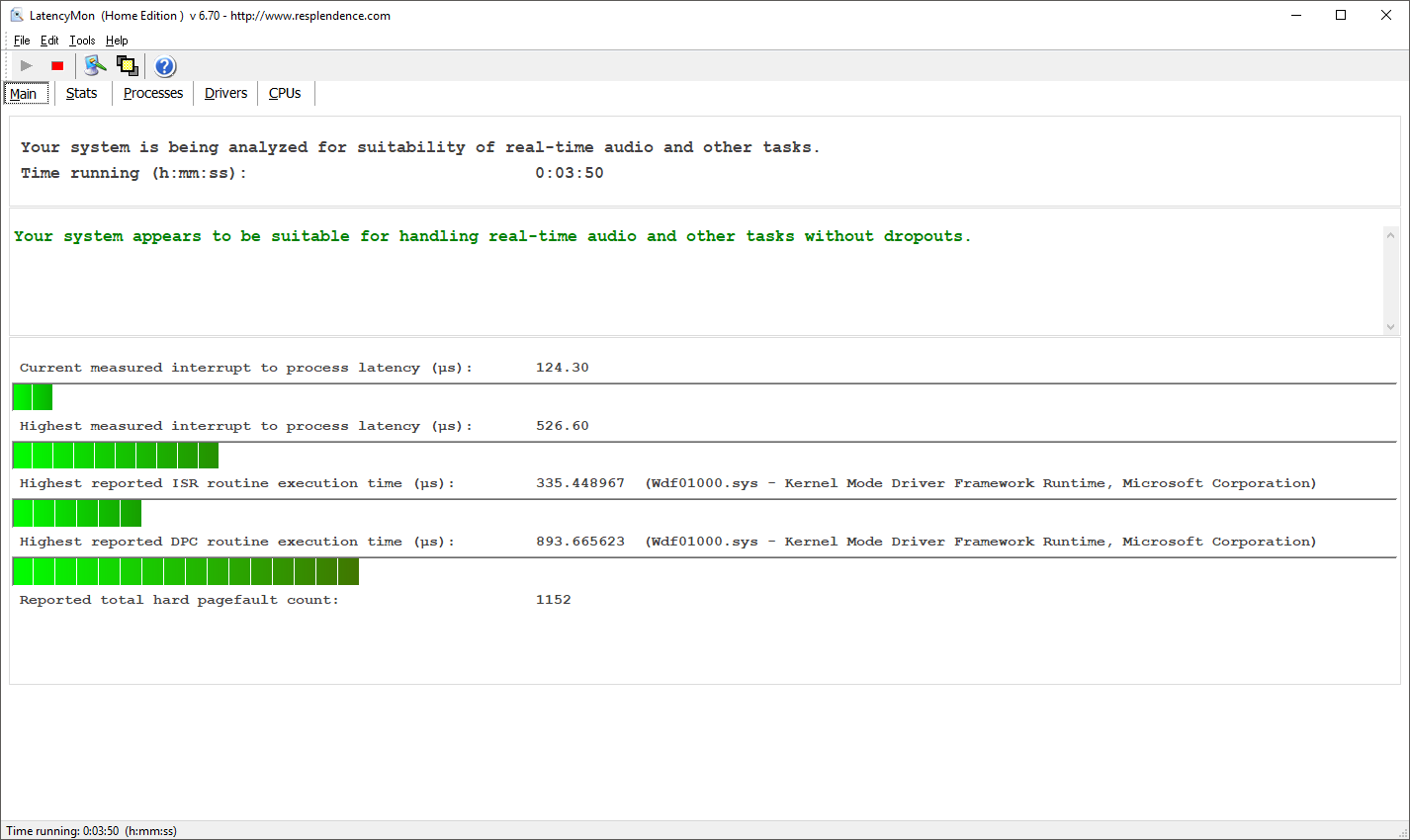Click the status bar Time running text
Viewport: 1410px width, 840px height.
92,831
